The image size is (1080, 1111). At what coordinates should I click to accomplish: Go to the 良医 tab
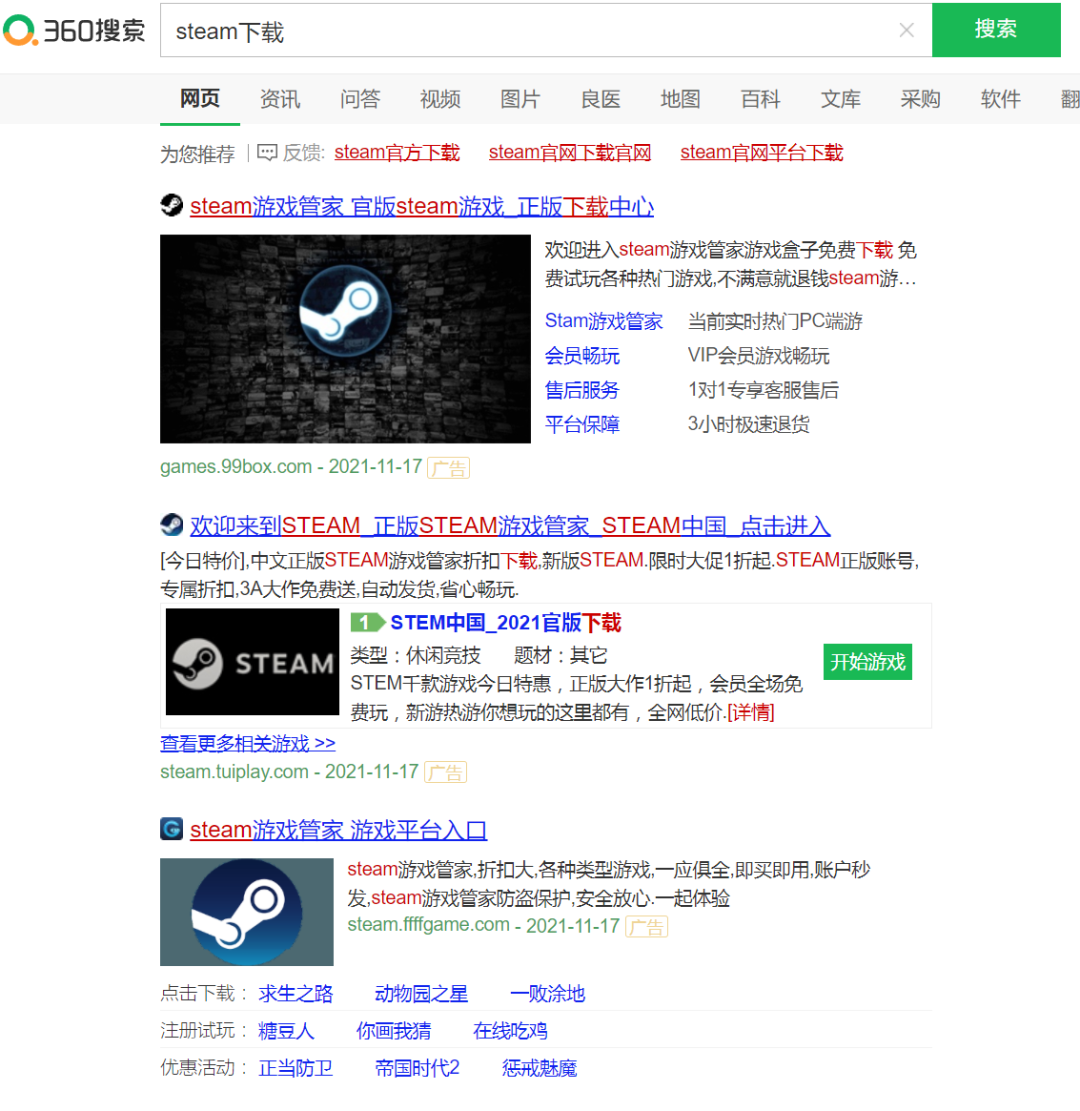[x=600, y=98]
